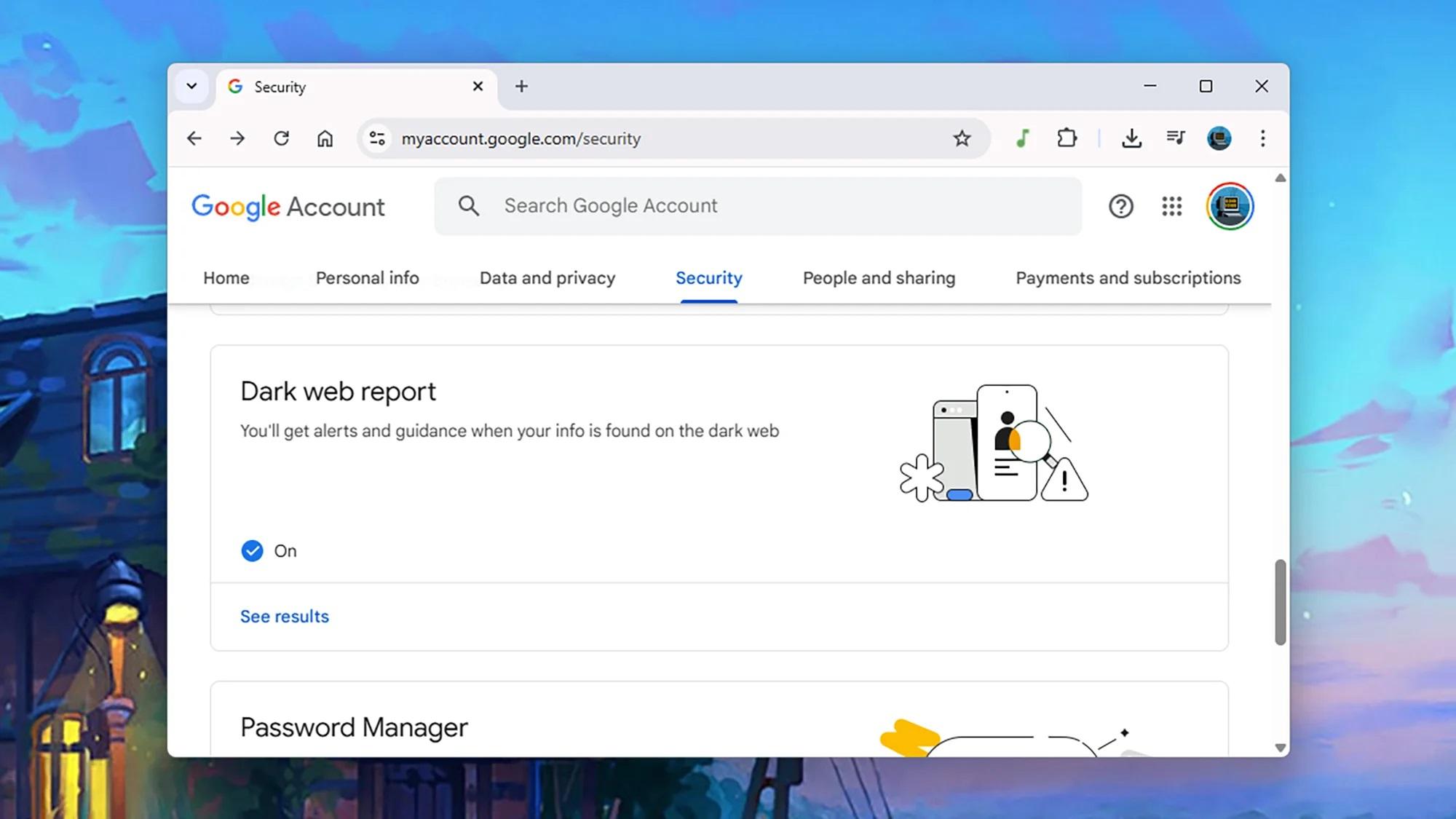Click the Help question mark icon

1121,206
